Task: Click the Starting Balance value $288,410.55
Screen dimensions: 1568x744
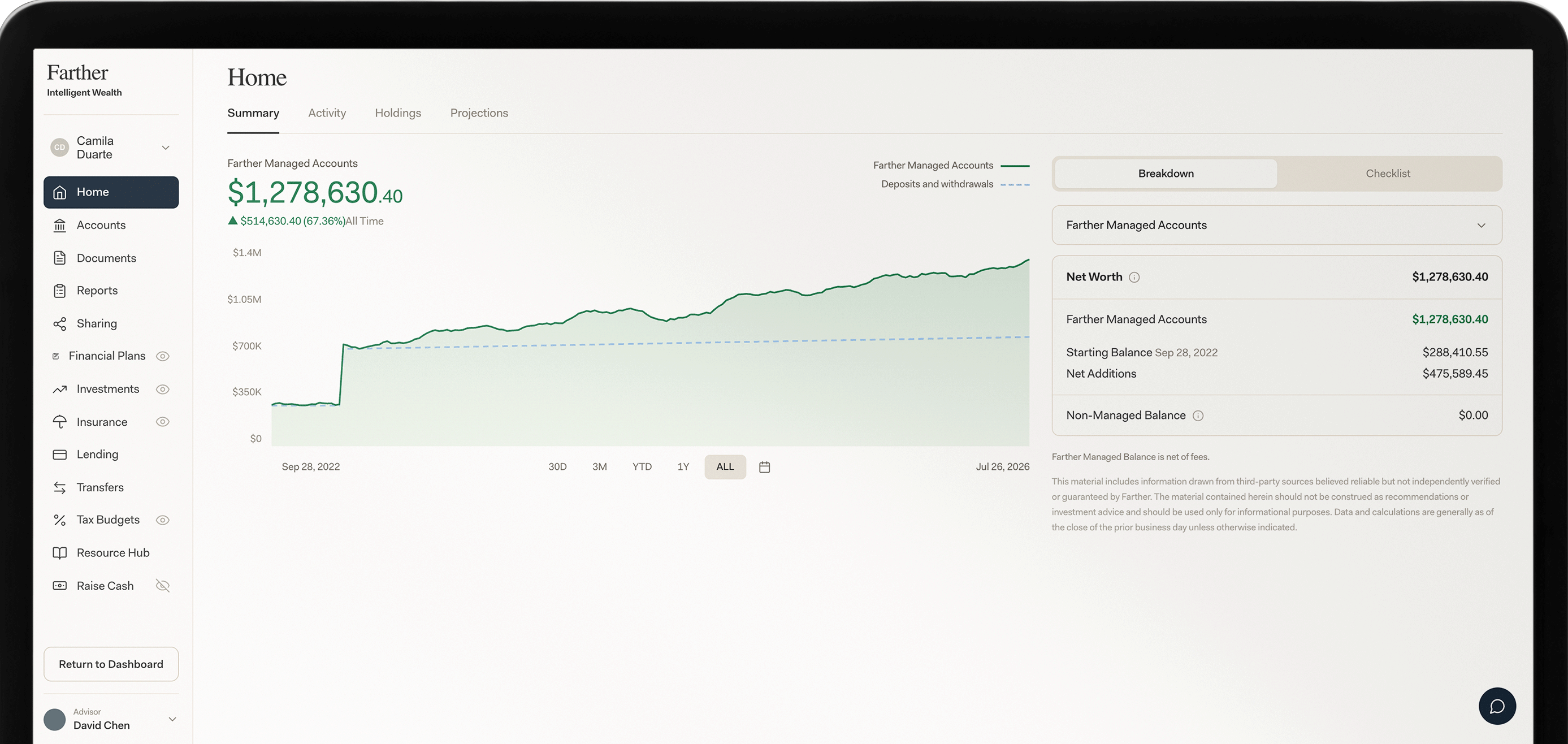Action: click(1455, 353)
